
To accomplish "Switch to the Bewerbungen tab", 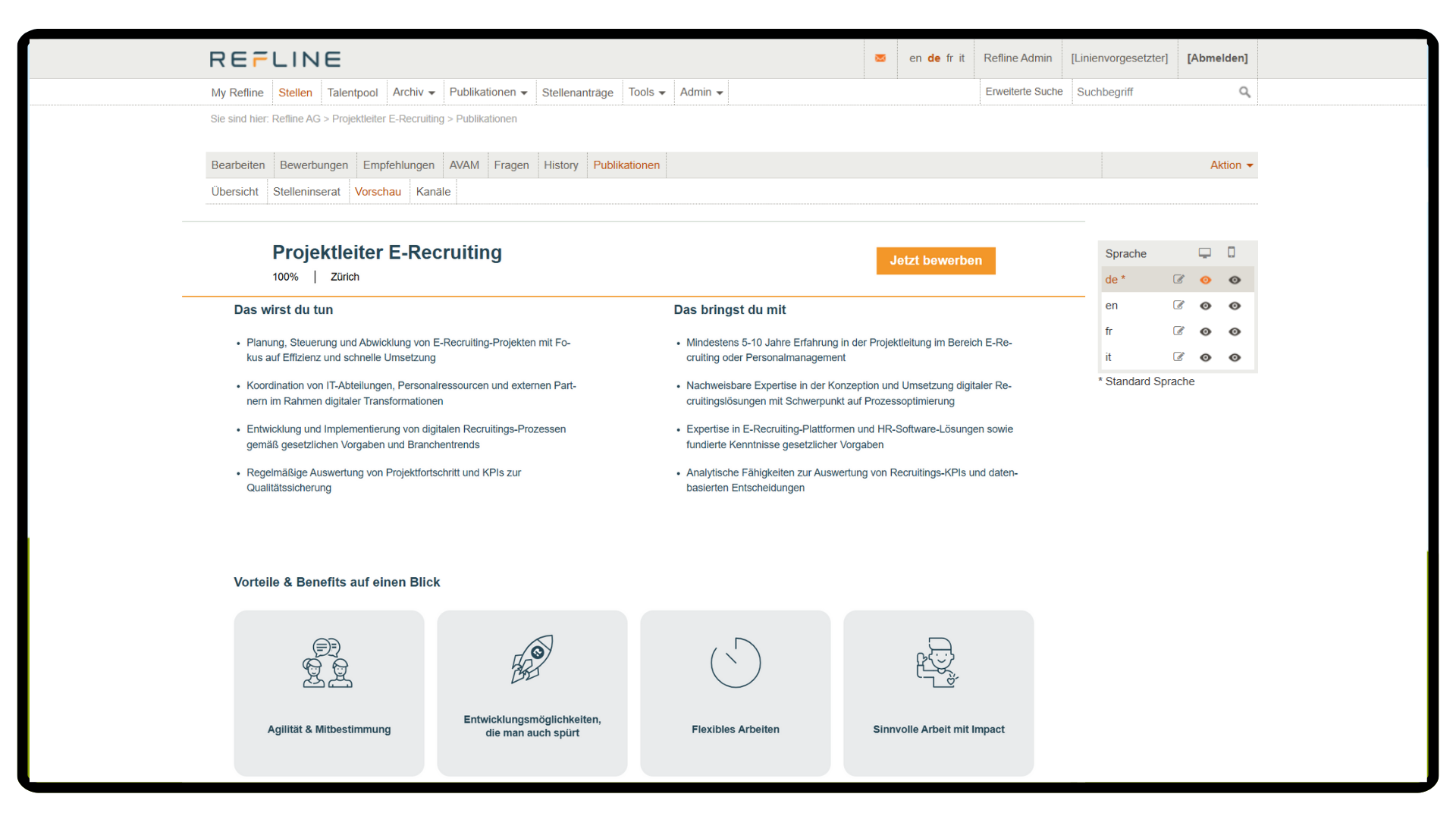I will [x=313, y=165].
